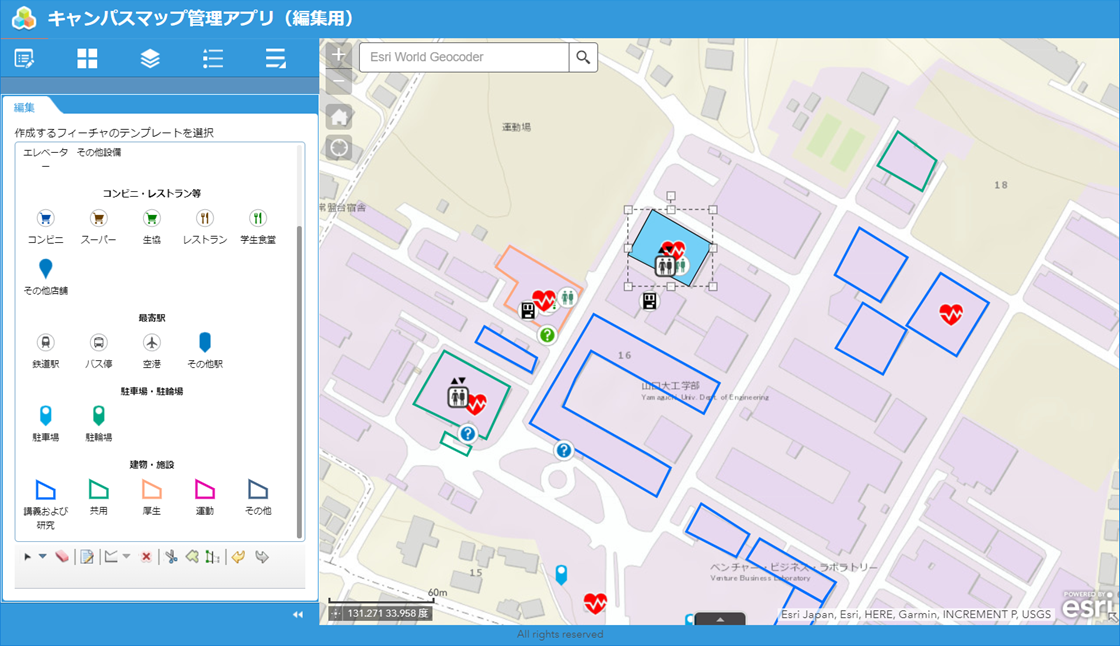The width and height of the screenshot is (1120, 646).
Task: Open the Edit widget icon in header
Action: [24, 59]
